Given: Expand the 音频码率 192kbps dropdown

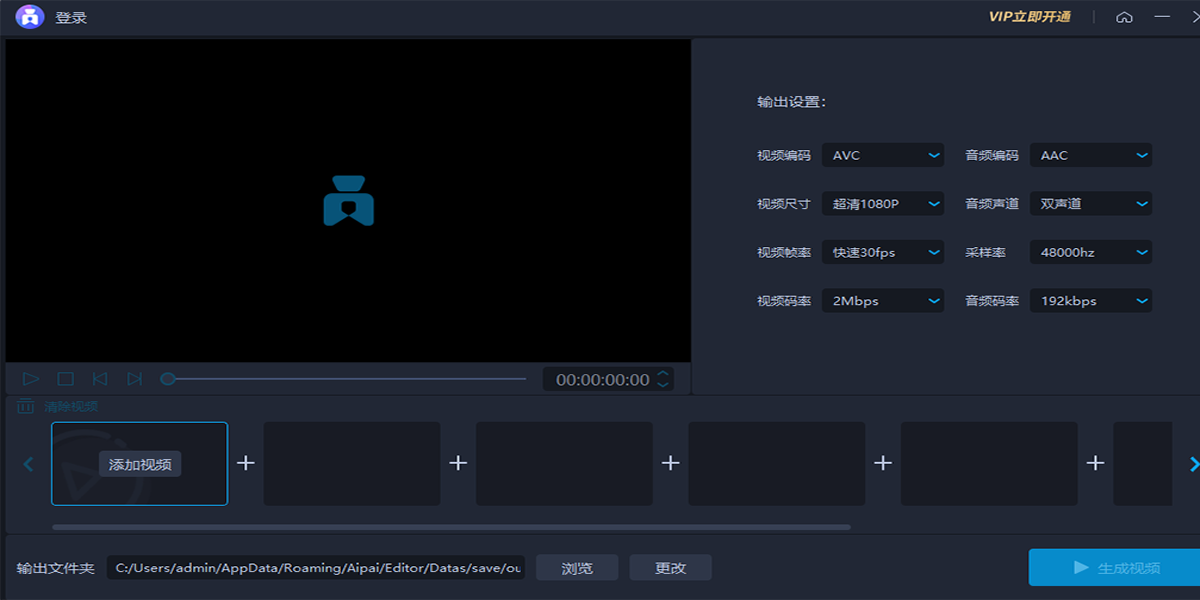Looking at the screenshot, I should [x=1090, y=301].
